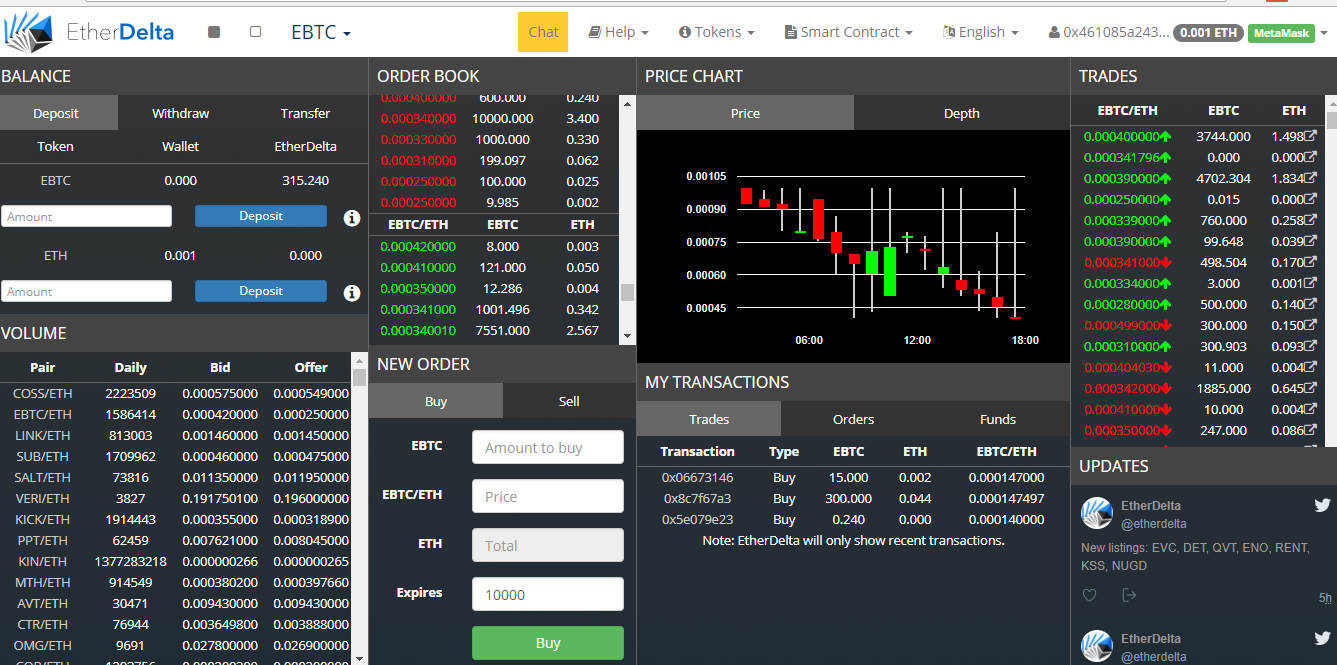Click Deposit button for EBTC
This screenshot has height=665, width=1337.
[x=261, y=216]
